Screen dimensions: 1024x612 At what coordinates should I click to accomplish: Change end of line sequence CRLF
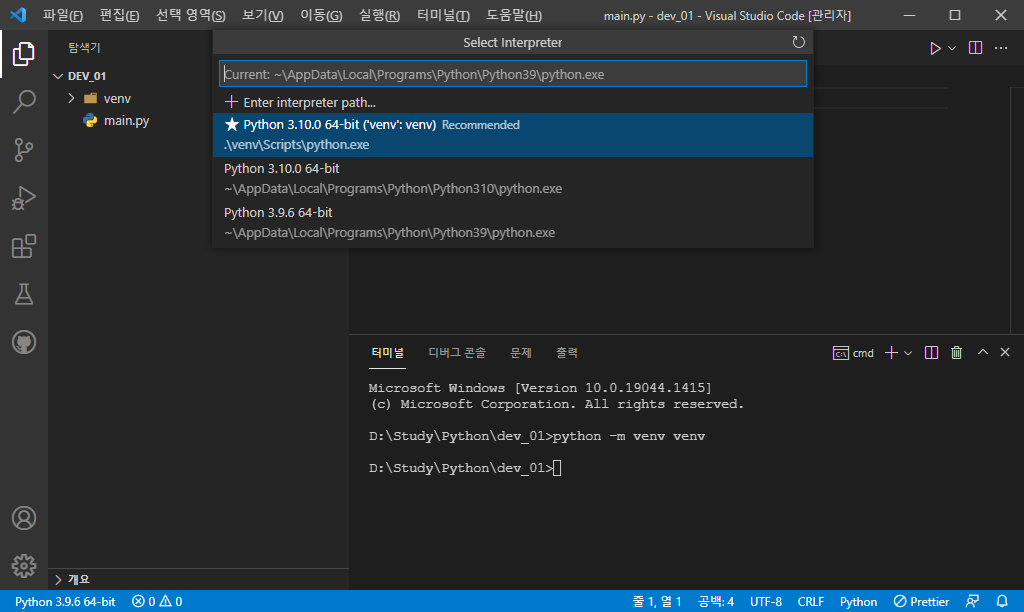click(810, 602)
